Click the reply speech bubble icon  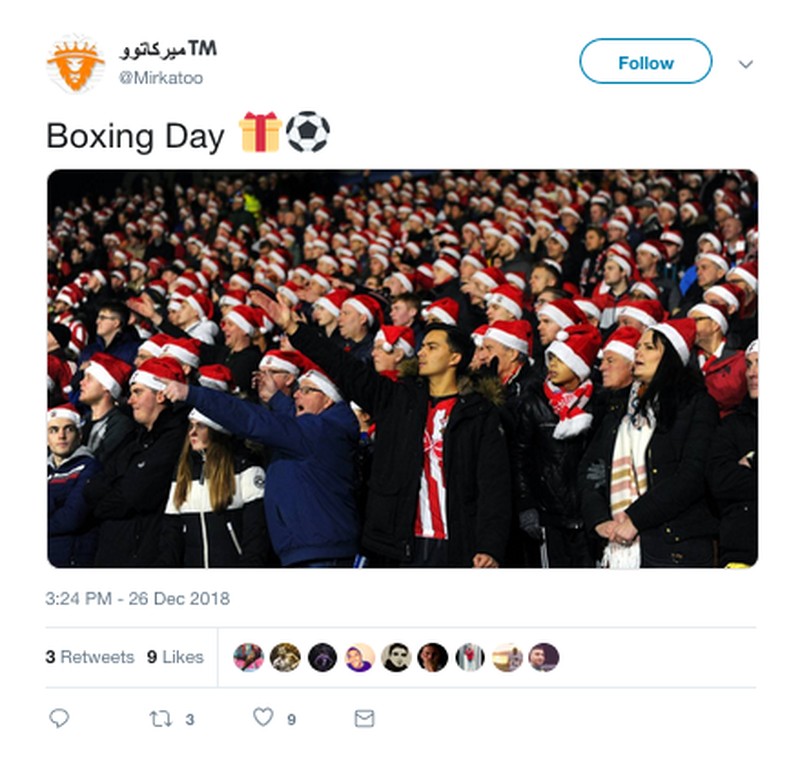point(59,718)
